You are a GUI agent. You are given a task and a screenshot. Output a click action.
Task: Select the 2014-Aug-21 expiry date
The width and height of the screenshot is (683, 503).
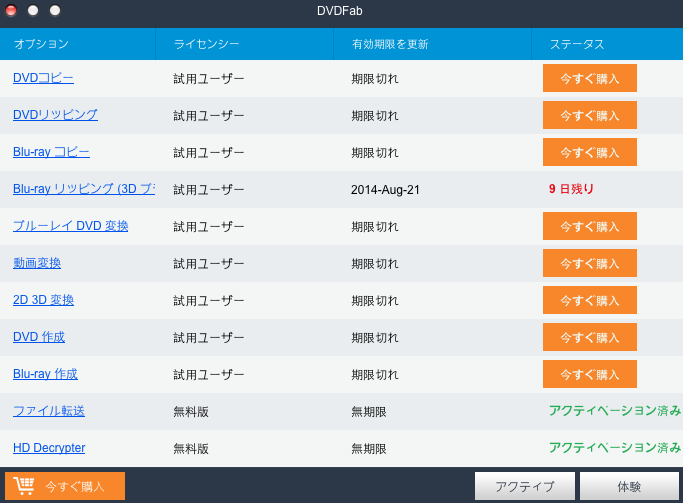(x=385, y=190)
